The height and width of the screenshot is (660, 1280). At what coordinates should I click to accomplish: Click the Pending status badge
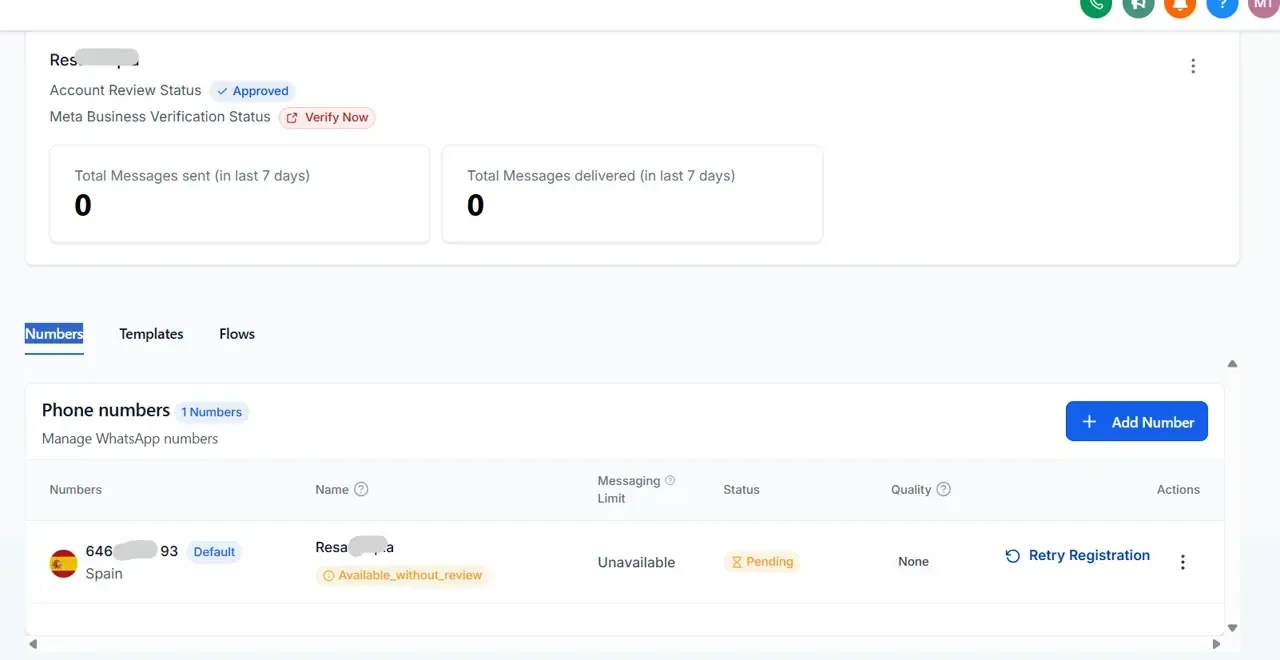click(x=762, y=562)
